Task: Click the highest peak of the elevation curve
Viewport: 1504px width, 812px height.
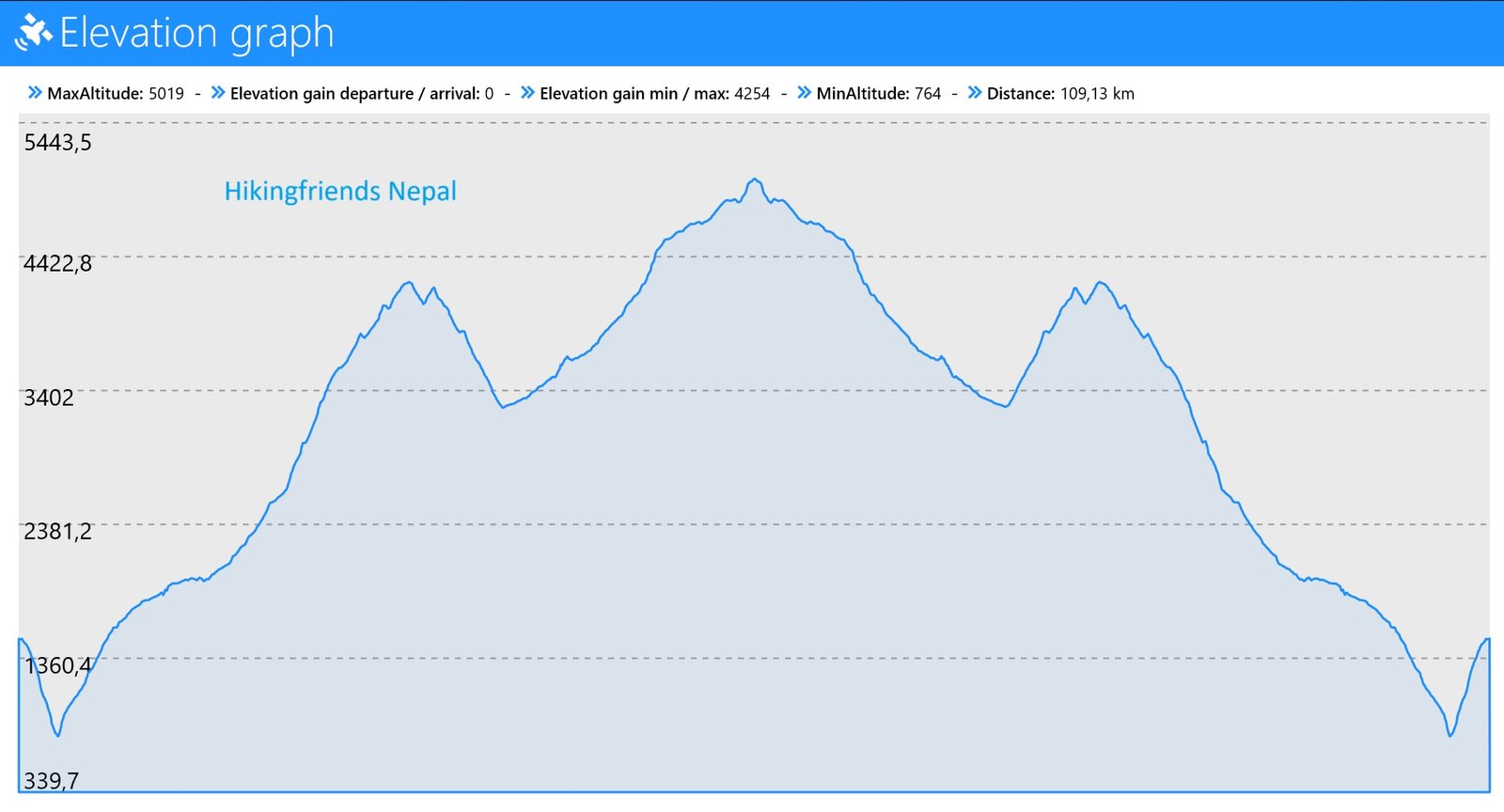Action: point(755,180)
